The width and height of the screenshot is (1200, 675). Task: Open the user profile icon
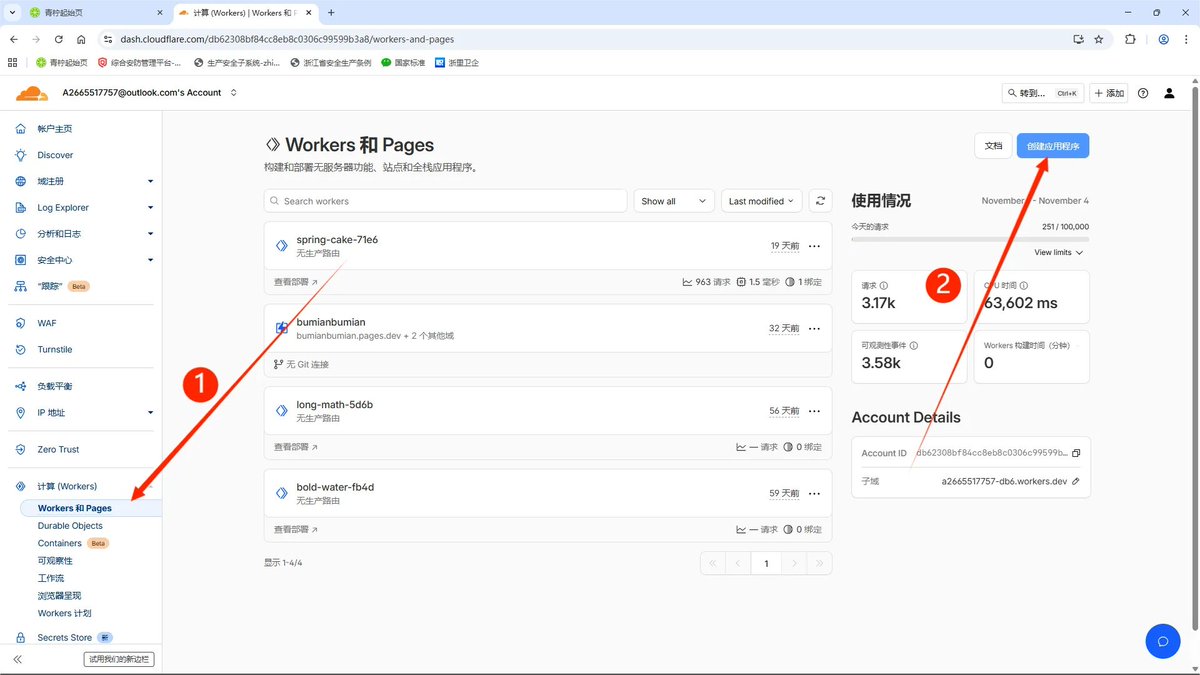(1170, 93)
